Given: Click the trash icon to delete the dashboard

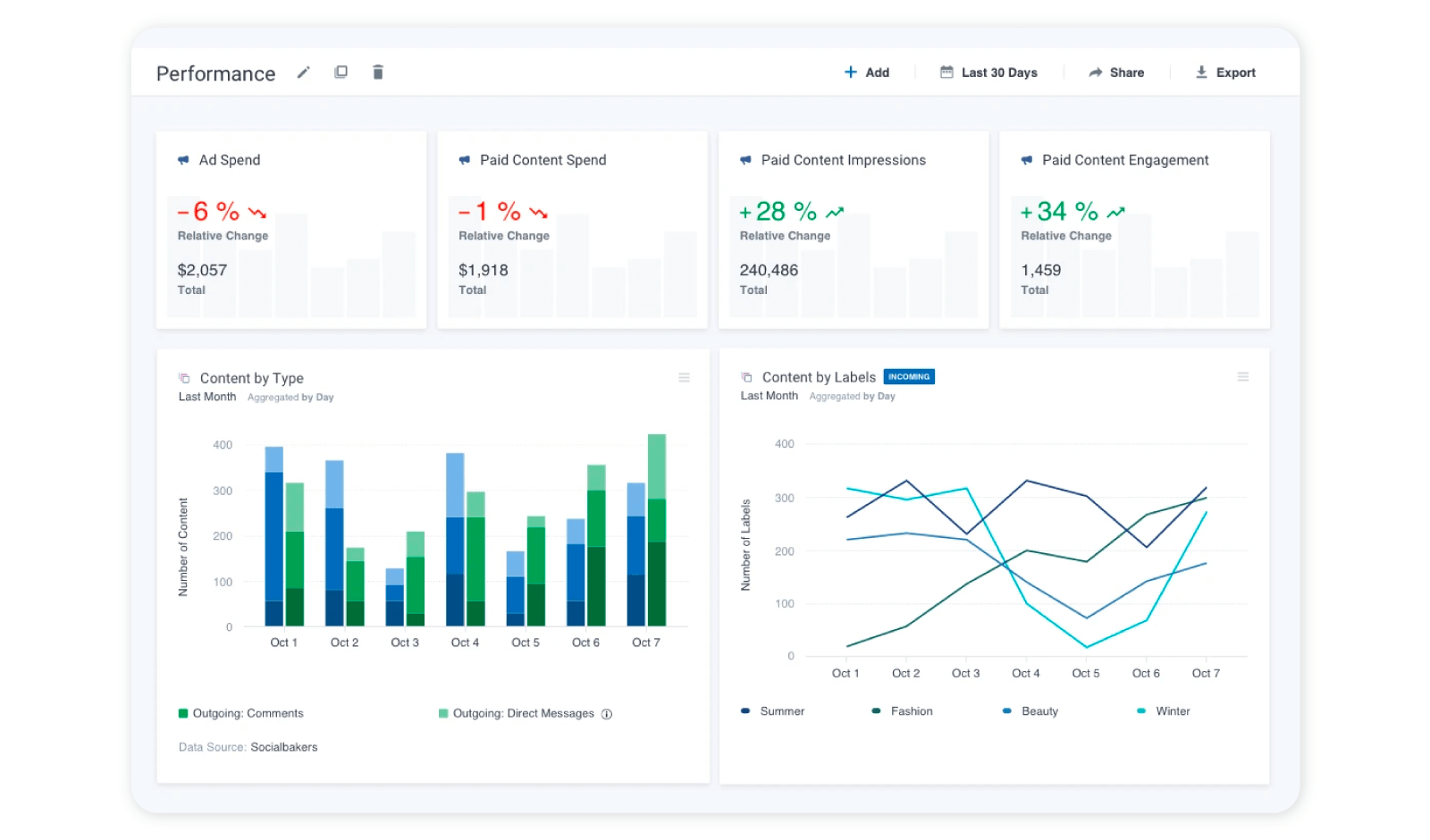Looking at the screenshot, I should tap(377, 71).
